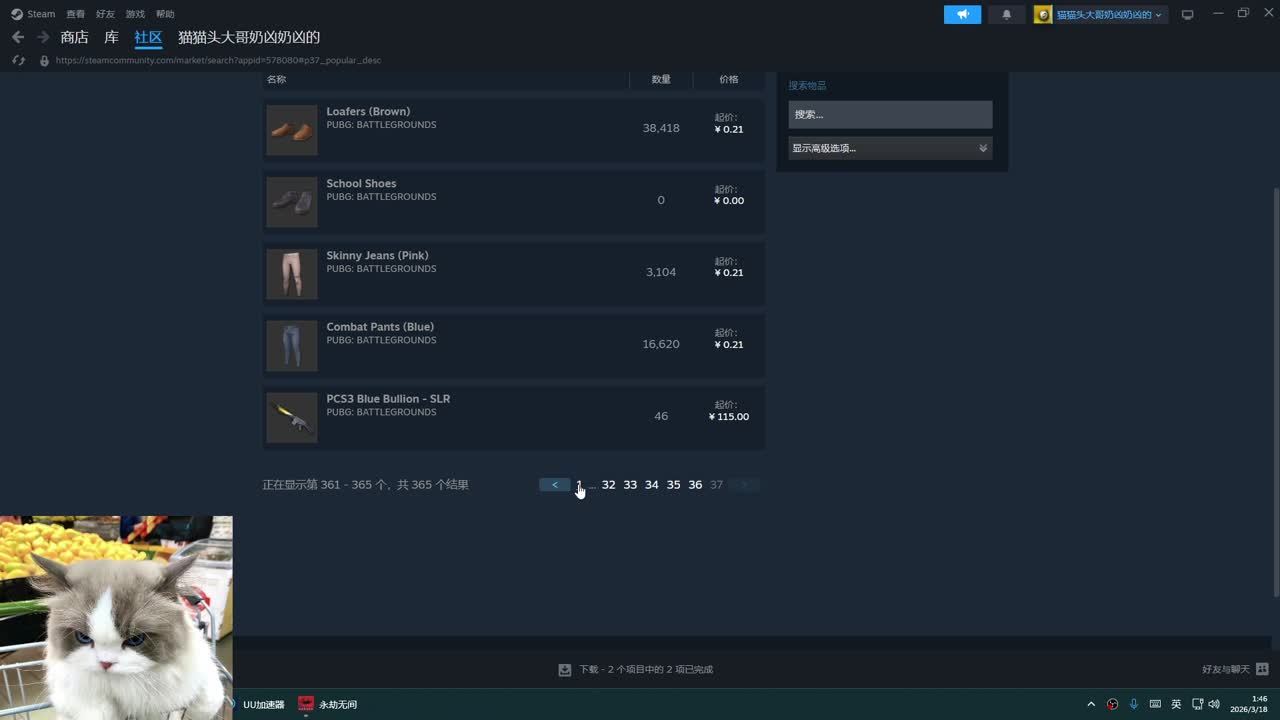The height and width of the screenshot is (720, 1280).
Task: Open Loafers (Brown) listing
Action: [368, 111]
